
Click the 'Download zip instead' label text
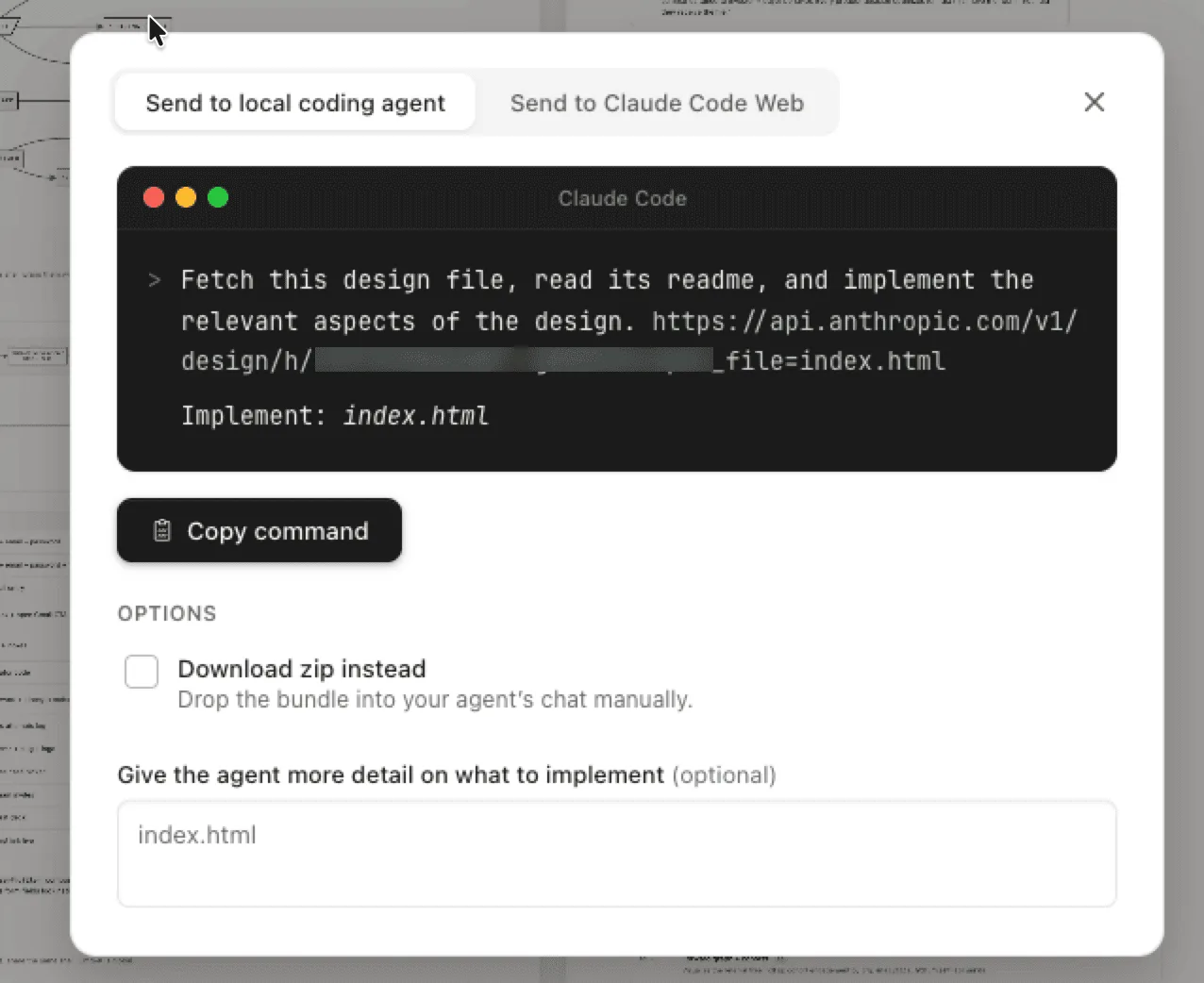tap(302, 669)
